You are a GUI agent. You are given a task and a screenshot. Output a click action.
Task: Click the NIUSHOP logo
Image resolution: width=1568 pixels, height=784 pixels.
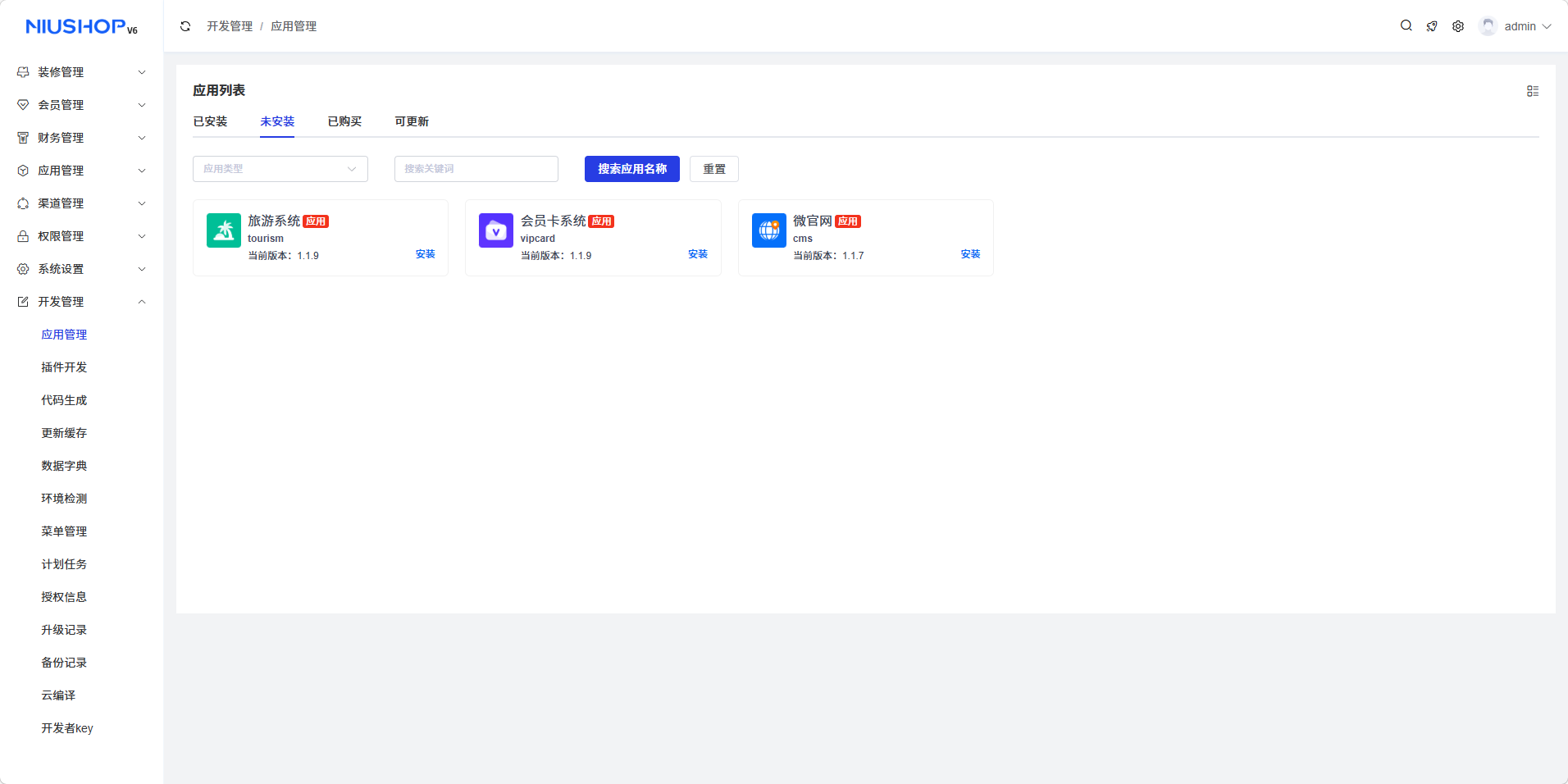pyautogui.click(x=81, y=26)
